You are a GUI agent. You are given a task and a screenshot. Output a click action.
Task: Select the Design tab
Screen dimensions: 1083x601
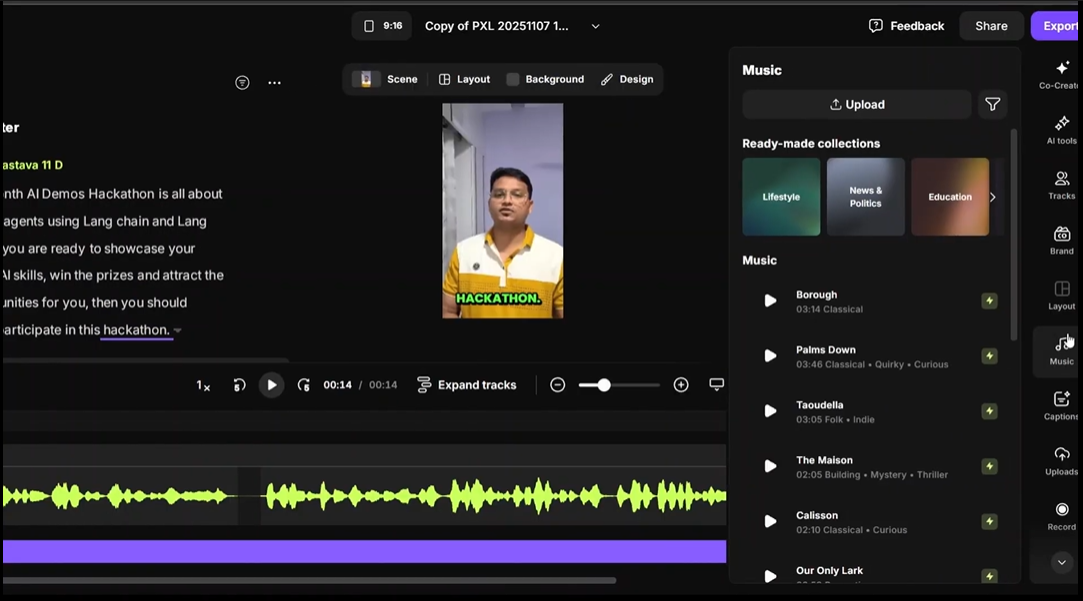(626, 79)
